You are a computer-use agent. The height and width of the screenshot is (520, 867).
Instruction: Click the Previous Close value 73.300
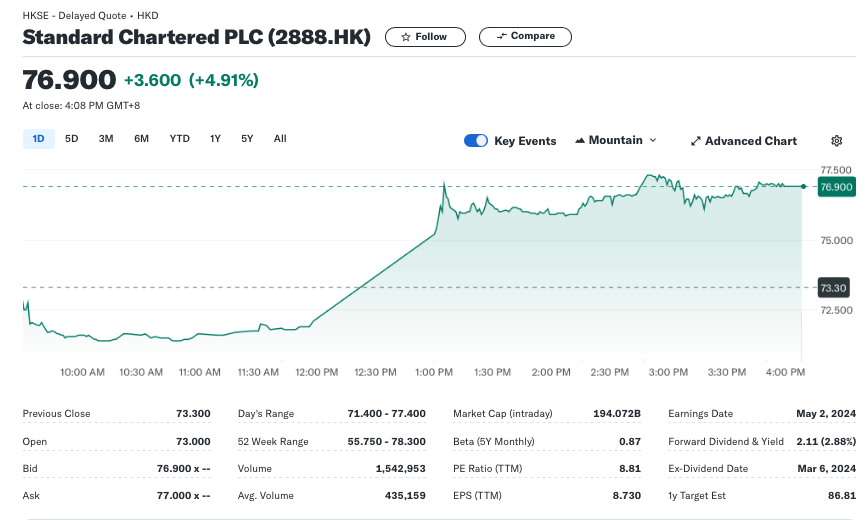[193, 414]
